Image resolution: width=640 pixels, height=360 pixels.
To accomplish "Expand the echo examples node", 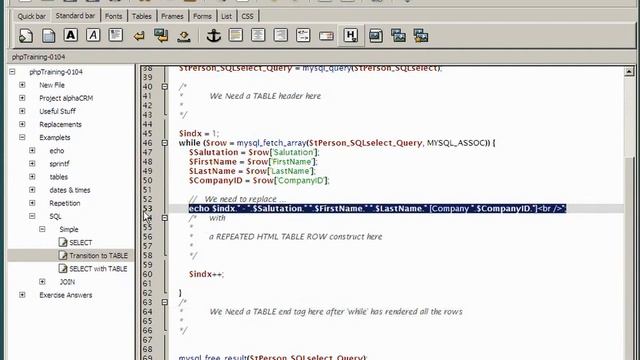I will [32, 151].
